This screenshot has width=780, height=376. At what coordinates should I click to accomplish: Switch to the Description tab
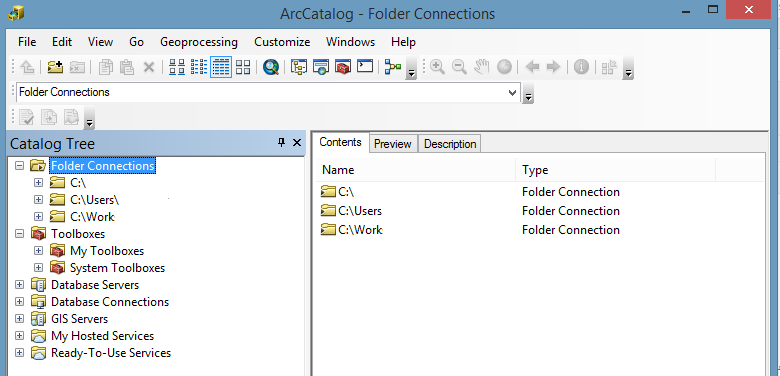click(x=450, y=144)
